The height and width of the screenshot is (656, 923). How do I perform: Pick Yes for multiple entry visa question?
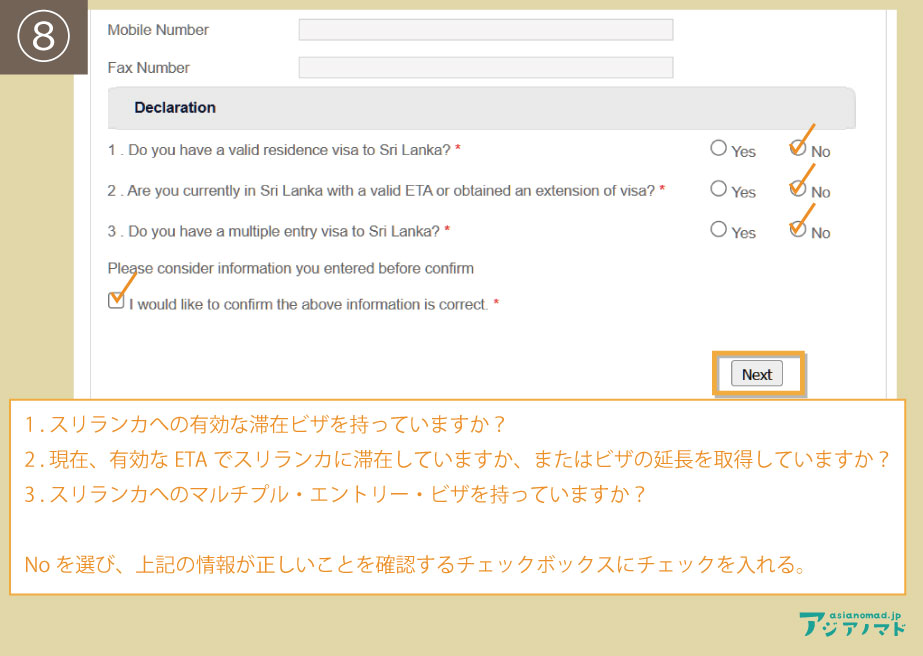pos(718,229)
